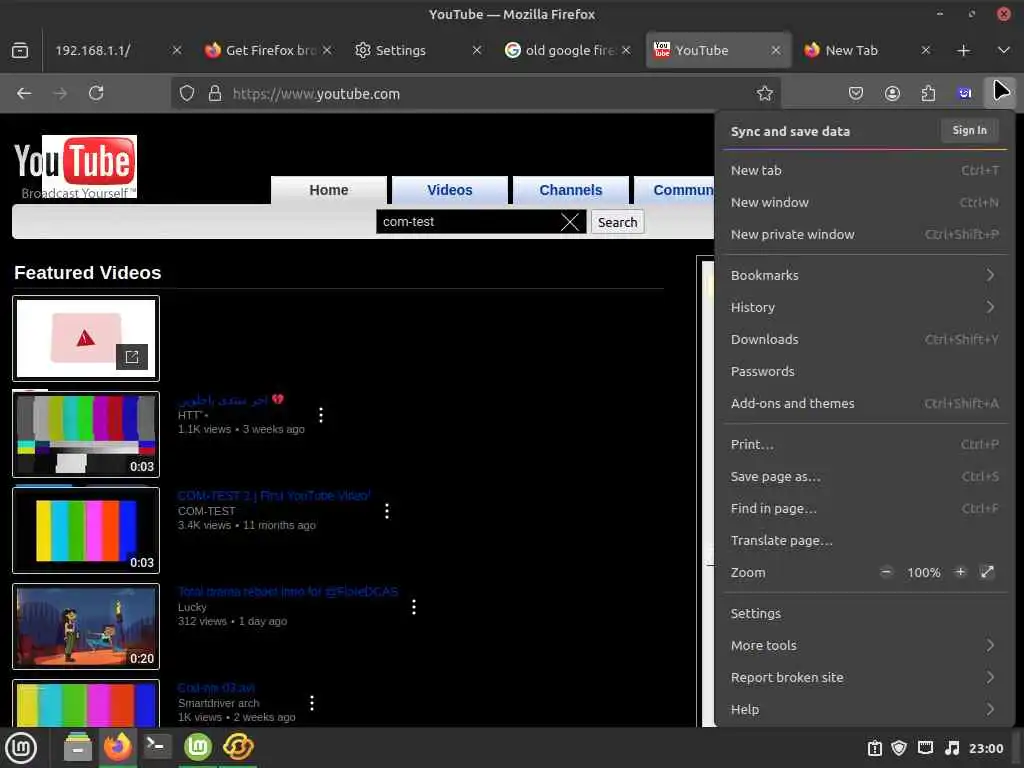Click the 100% zoom level reset
Image resolution: width=1024 pixels, height=768 pixels.
pyautogui.click(x=923, y=573)
